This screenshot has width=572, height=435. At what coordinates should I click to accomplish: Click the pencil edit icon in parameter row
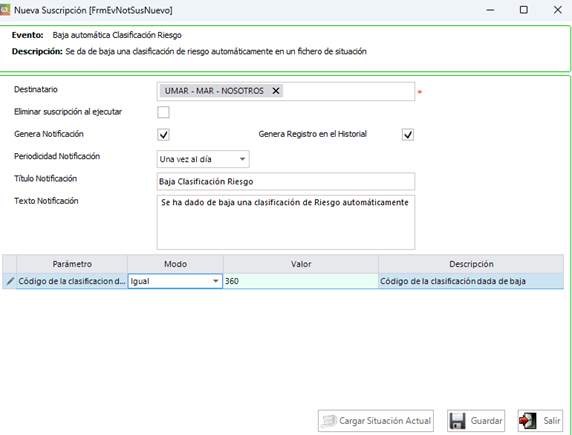click(x=10, y=281)
